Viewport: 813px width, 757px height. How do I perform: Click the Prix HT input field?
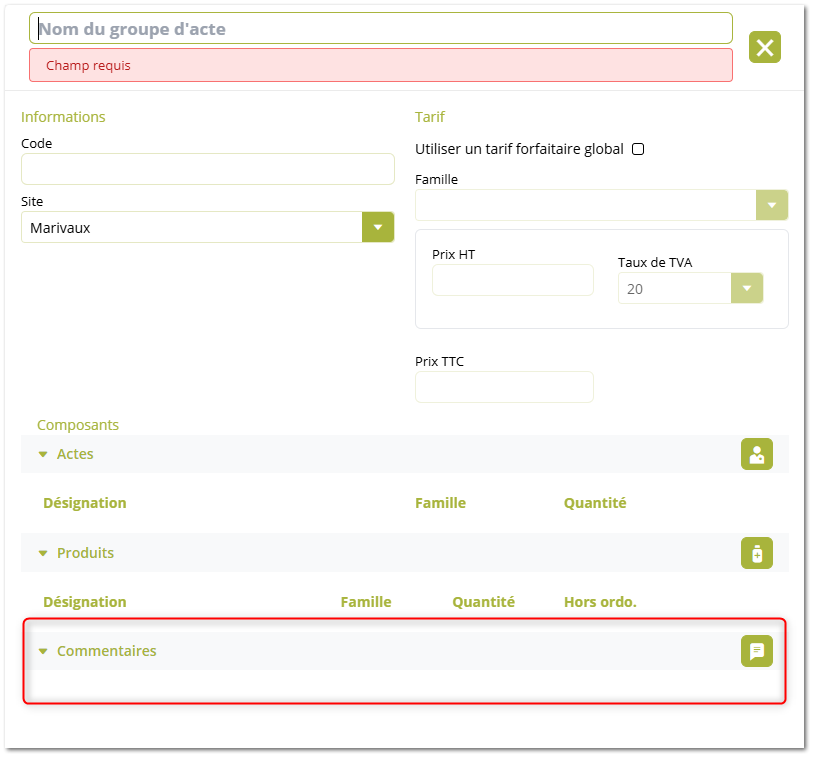pyautogui.click(x=512, y=280)
